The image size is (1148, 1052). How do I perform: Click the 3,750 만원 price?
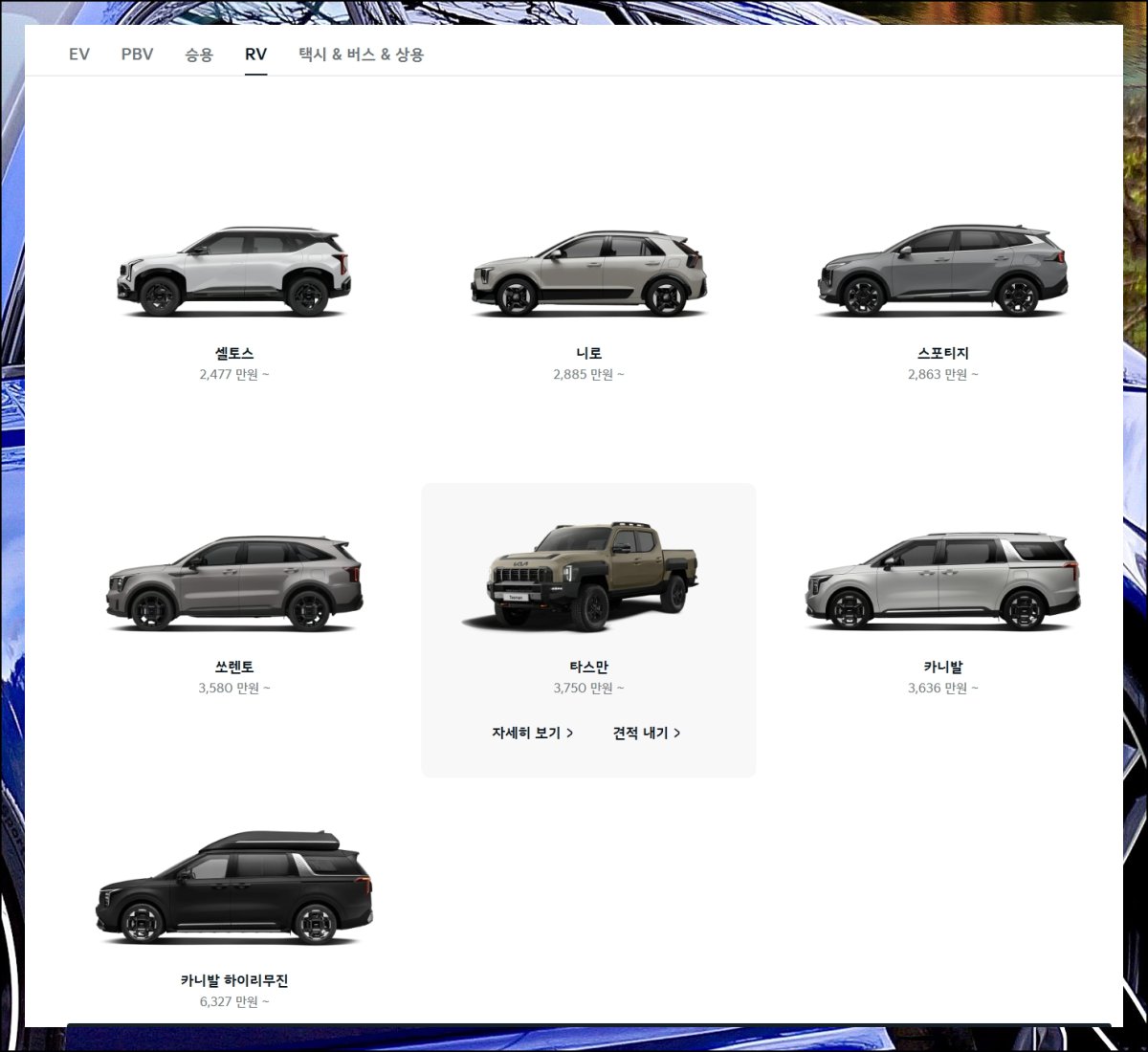(588, 689)
